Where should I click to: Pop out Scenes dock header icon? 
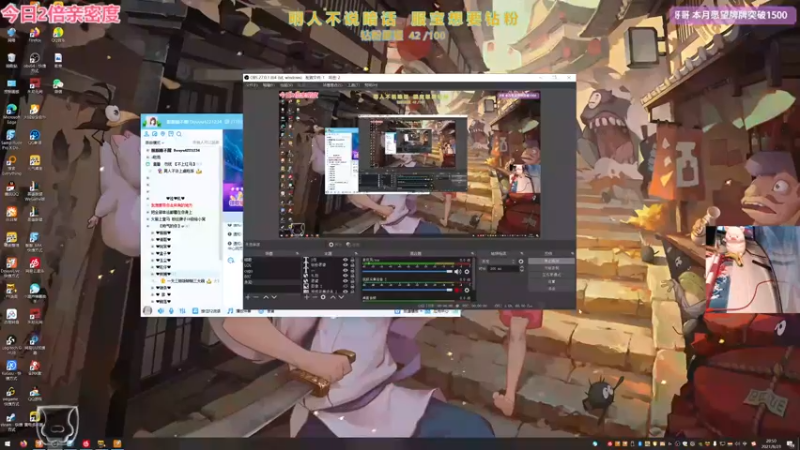click(297, 254)
